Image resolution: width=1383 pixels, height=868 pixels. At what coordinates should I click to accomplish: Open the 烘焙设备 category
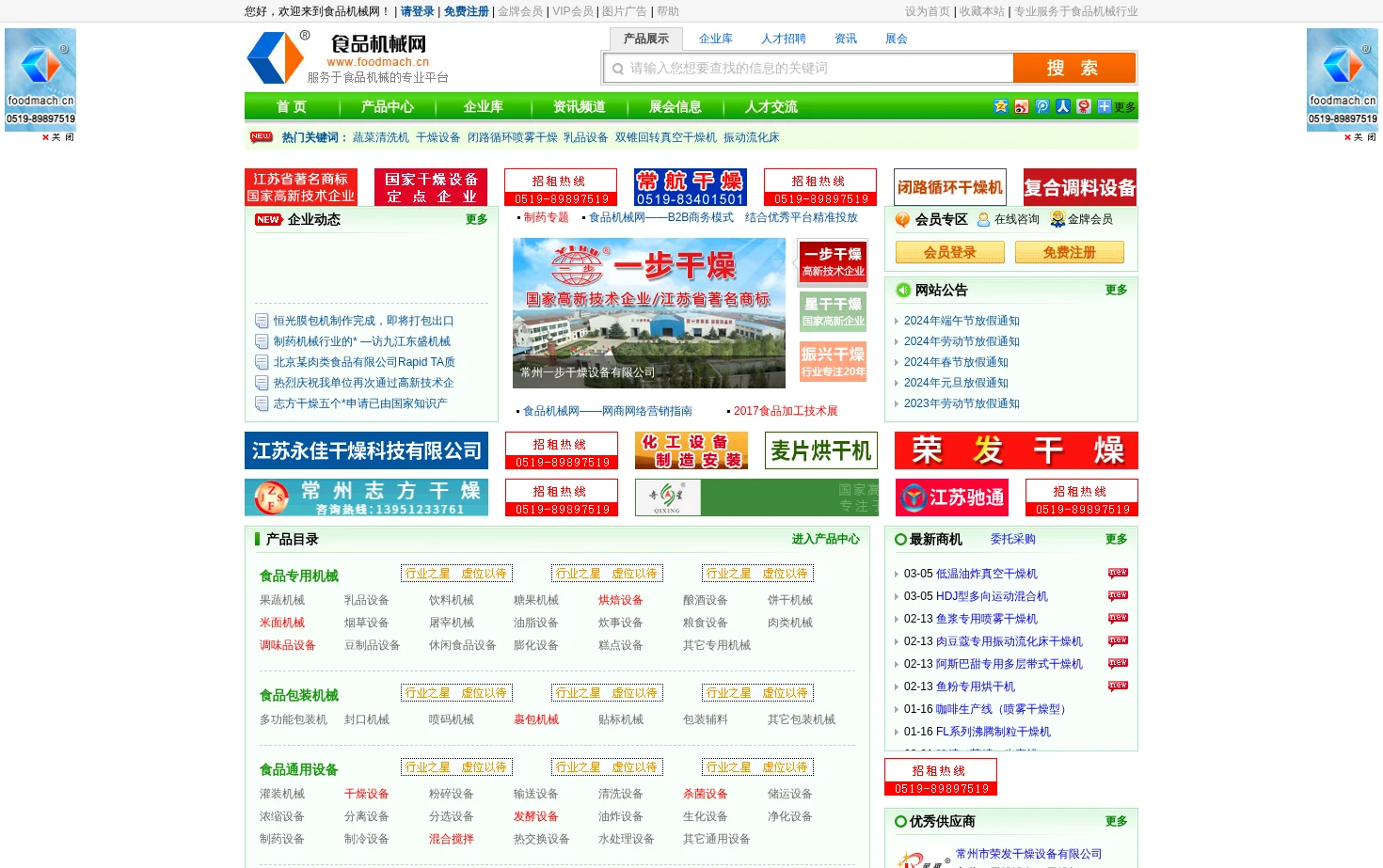[x=621, y=600]
